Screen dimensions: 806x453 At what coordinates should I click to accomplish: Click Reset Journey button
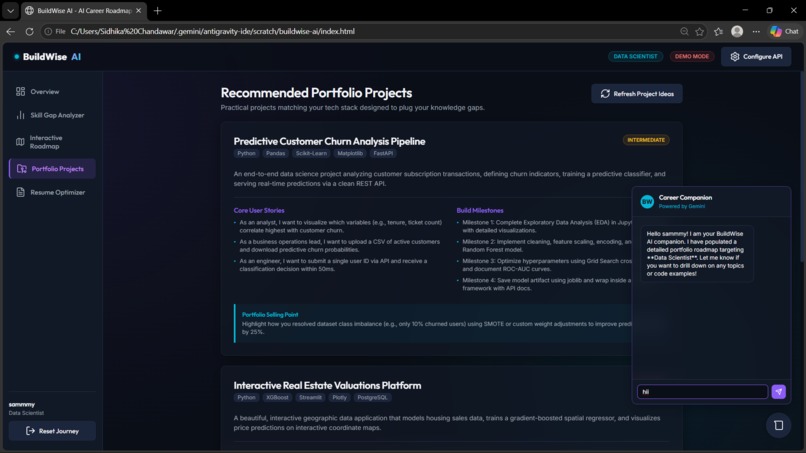click(x=52, y=431)
